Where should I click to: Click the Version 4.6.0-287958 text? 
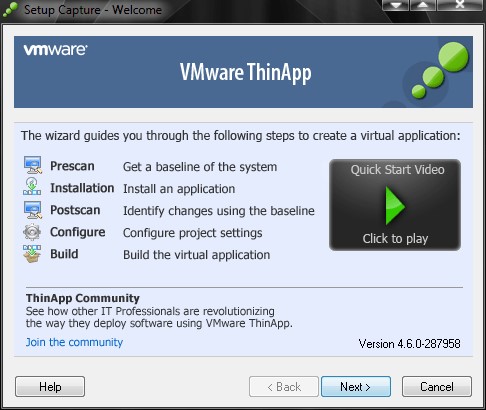409,344
